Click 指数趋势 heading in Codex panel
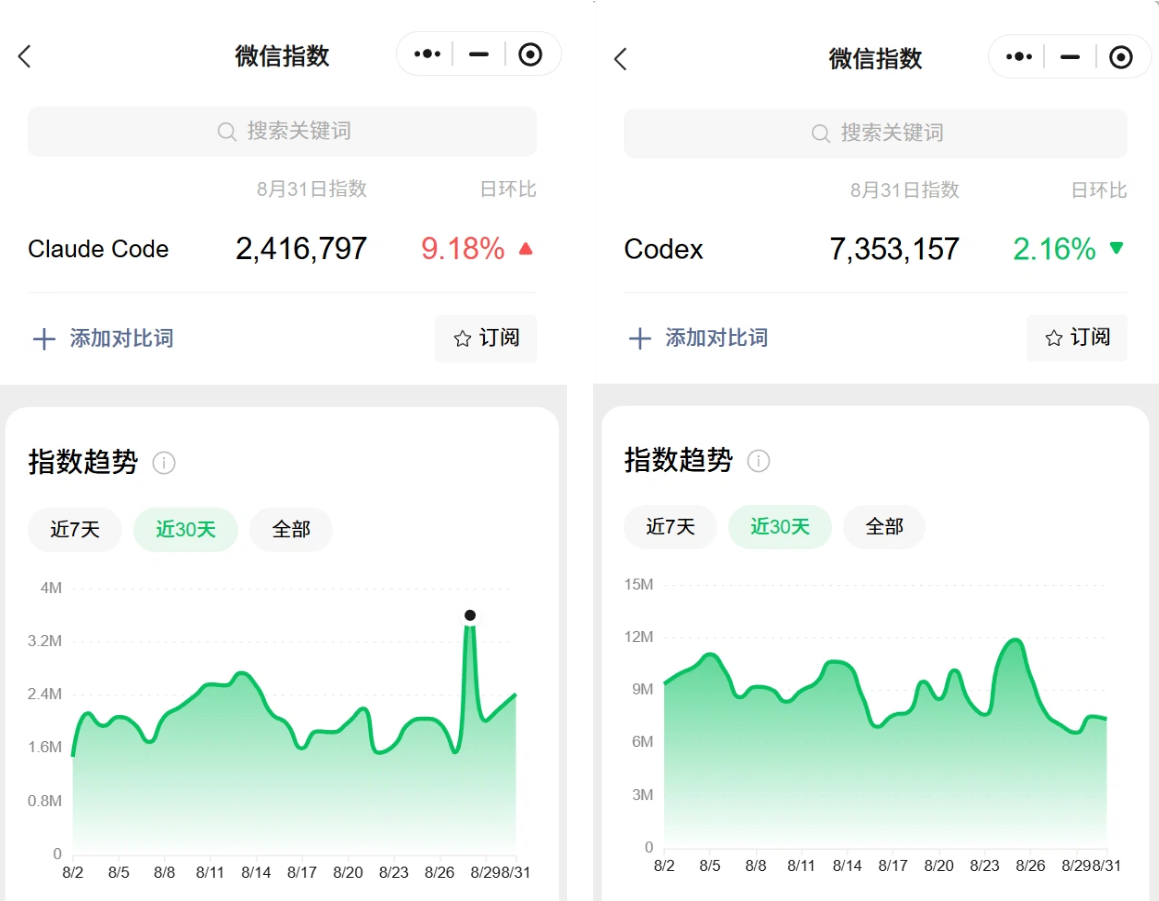 point(679,460)
